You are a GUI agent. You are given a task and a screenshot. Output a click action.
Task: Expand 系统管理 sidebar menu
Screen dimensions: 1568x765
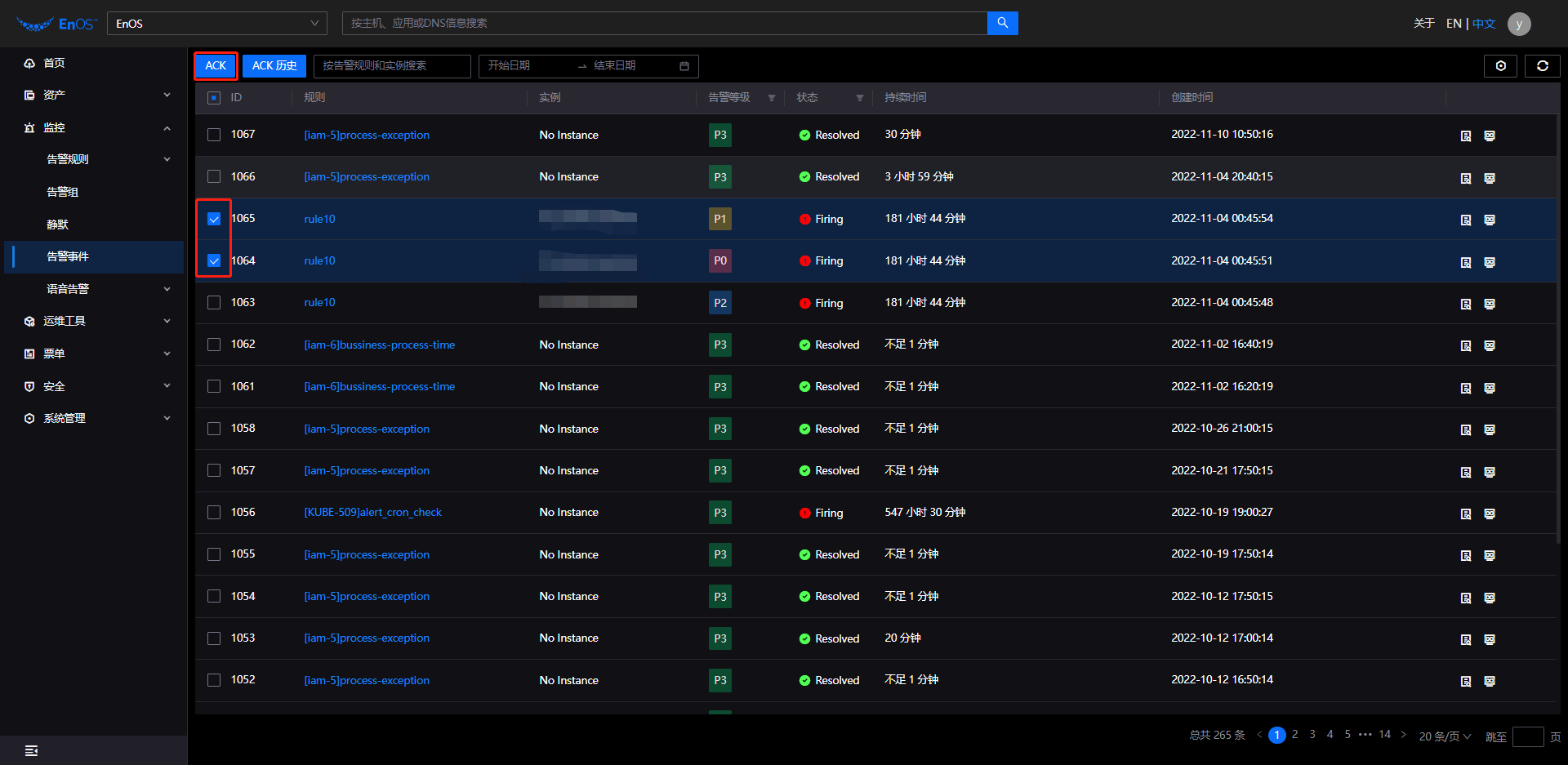(x=94, y=418)
